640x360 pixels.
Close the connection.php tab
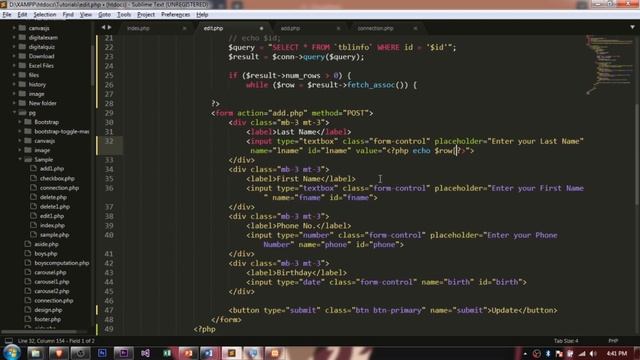pos(415,28)
